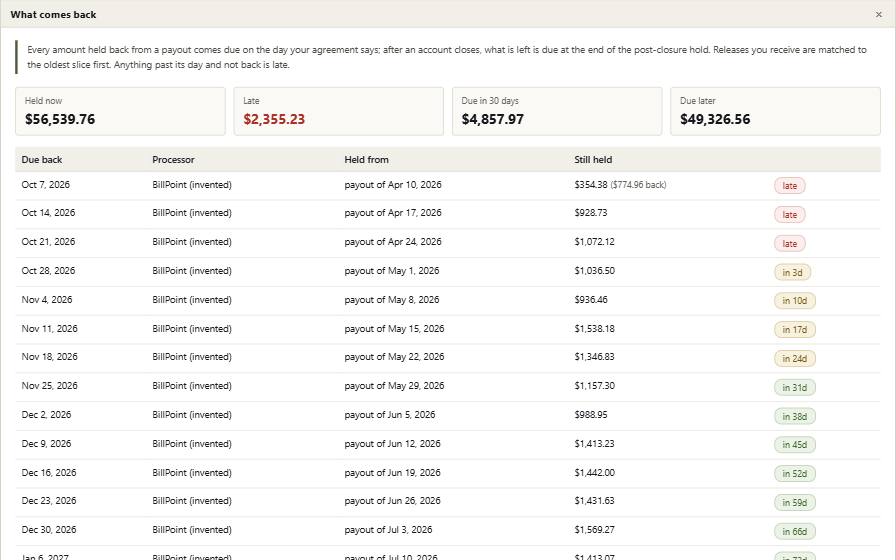The width and height of the screenshot is (896, 560).
Task: Select the Nov 25, 2026 due date
Action: click(x=50, y=386)
